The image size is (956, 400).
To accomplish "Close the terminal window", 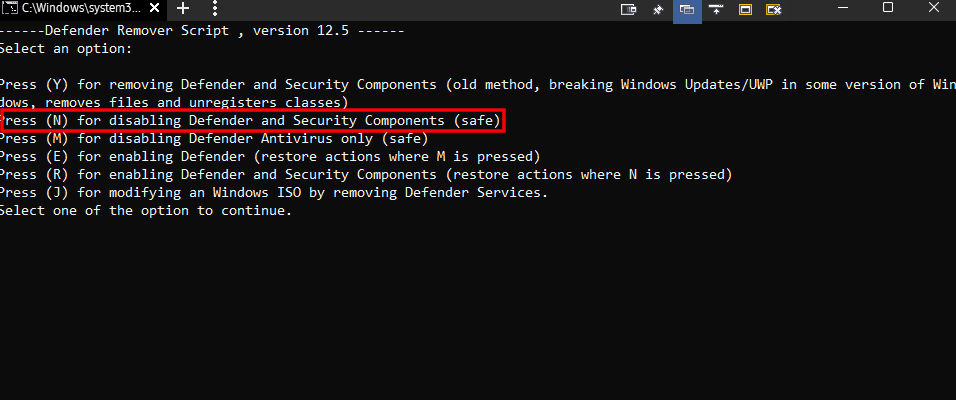I will pos(934,8).
